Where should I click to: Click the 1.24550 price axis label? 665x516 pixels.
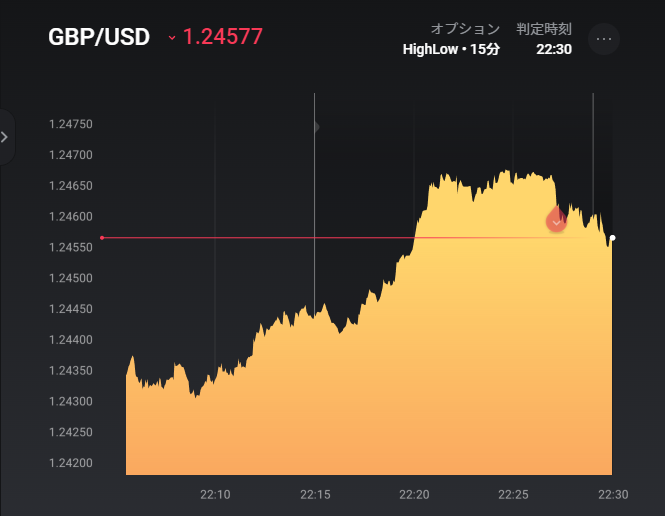point(71,247)
